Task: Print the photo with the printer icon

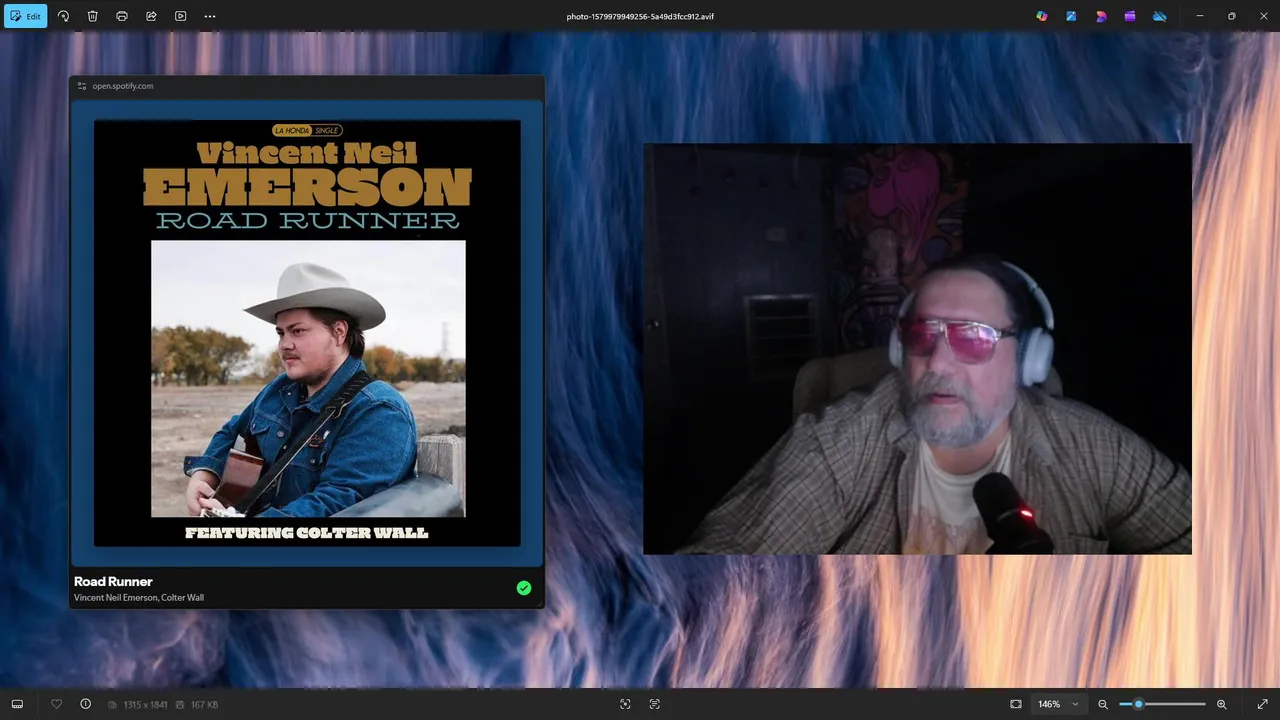Action: (122, 16)
